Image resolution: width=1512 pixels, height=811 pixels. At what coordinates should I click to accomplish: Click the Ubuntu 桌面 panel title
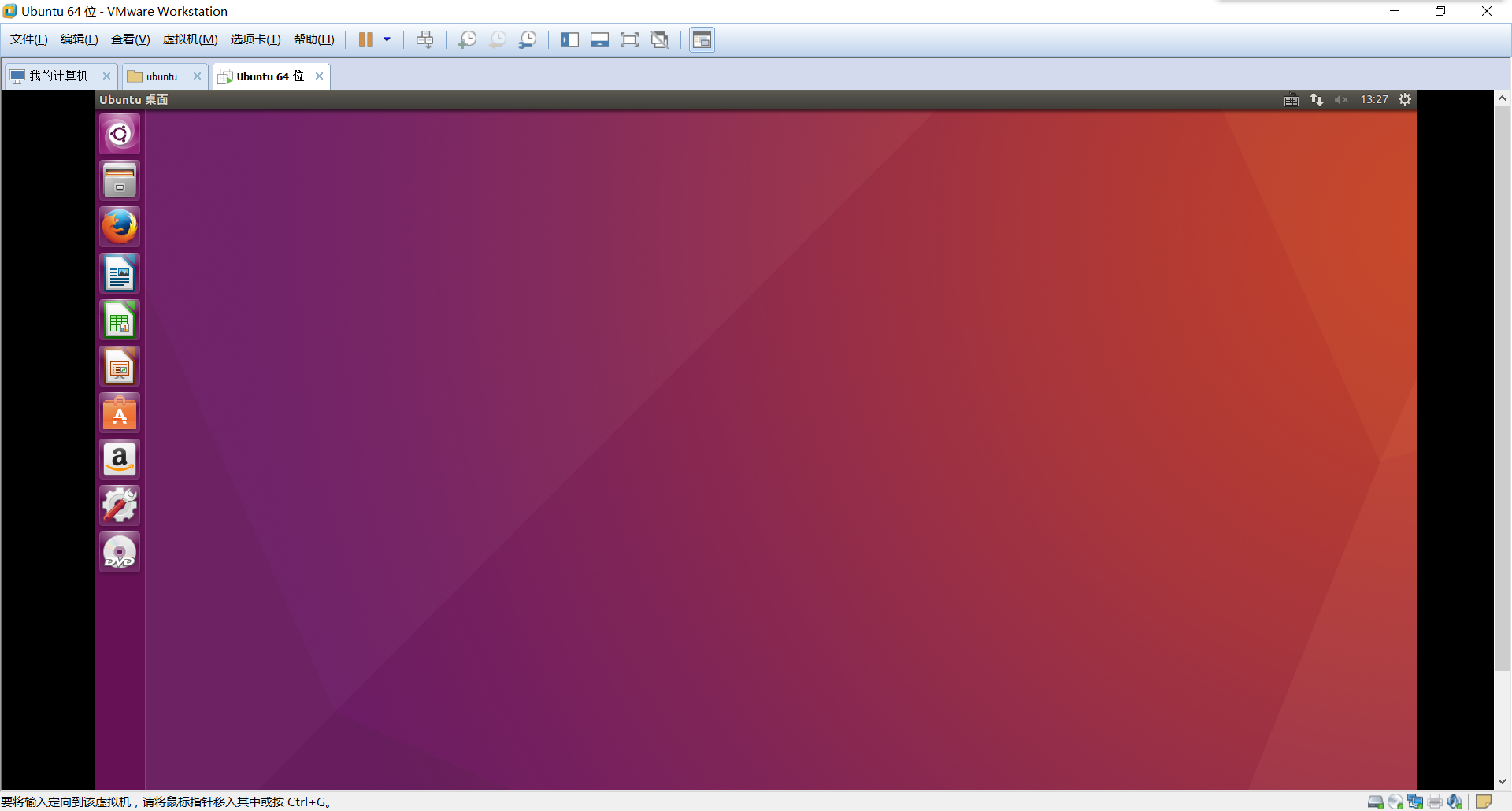pyautogui.click(x=134, y=100)
